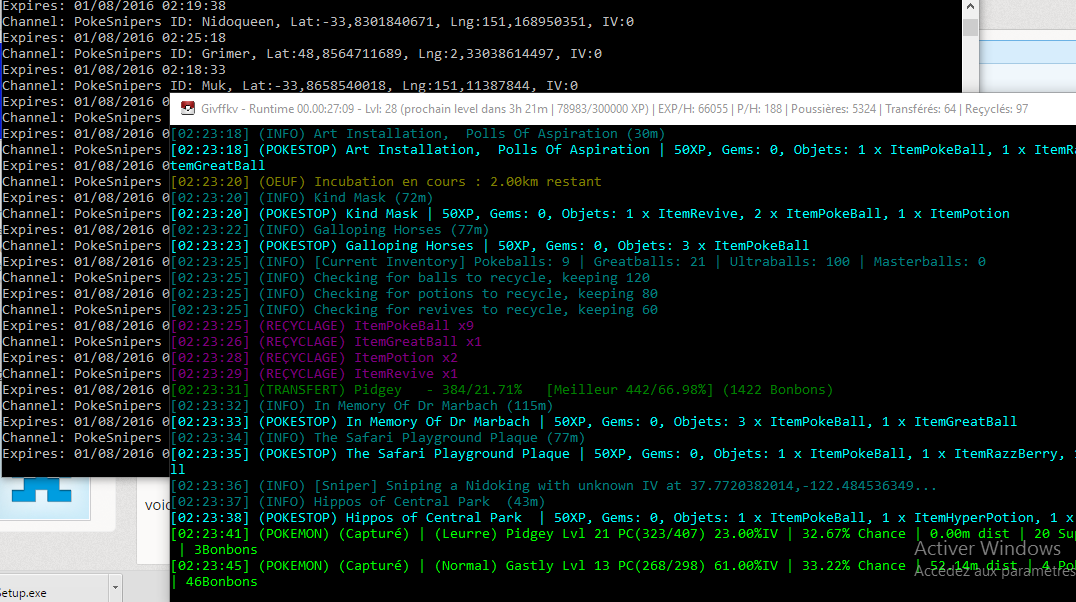Viewport: 1076px width, 602px height.
Task: Click the Givffkv Runtime 00.00:27:09 title text
Action: coord(277,108)
